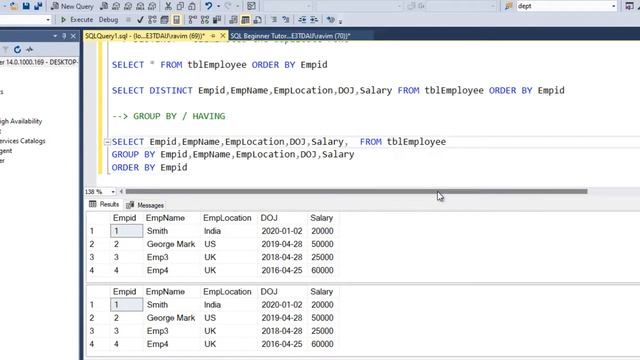Select Results to File option
Image resolution: width=640 pixels, height=360 pixels.
point(258,20)
